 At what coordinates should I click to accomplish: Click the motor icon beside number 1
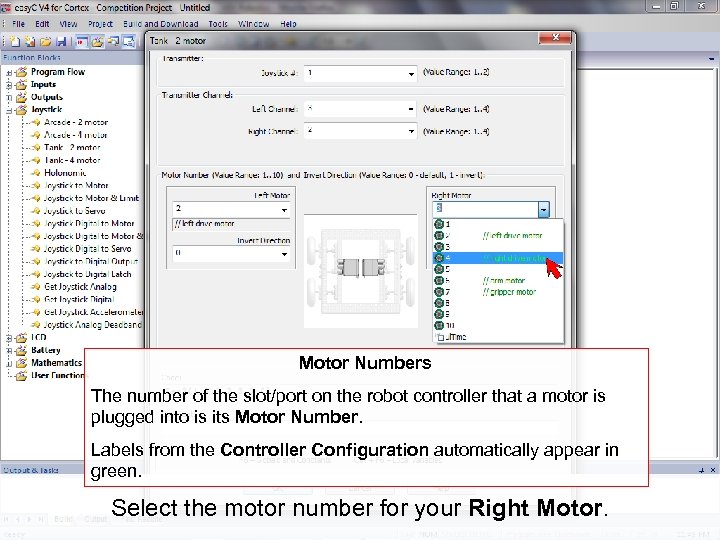tap(439, 224)
